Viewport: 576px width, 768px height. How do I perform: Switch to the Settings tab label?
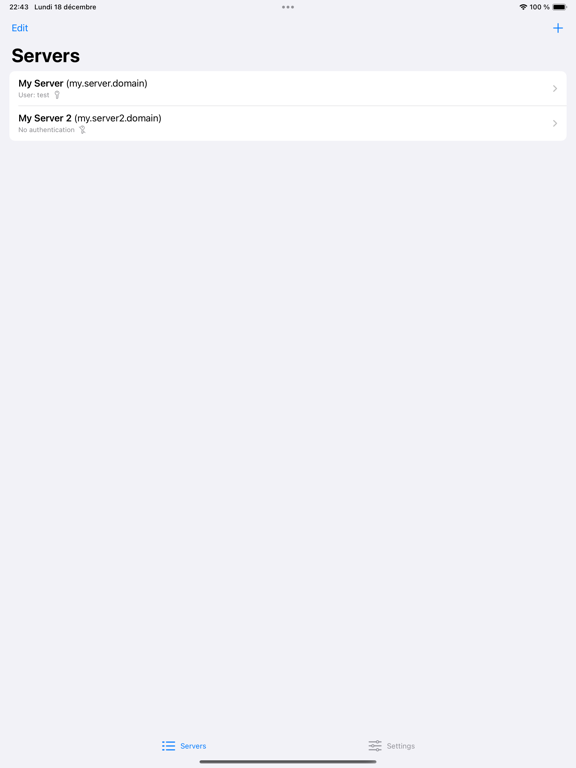(x=401, y=746)
